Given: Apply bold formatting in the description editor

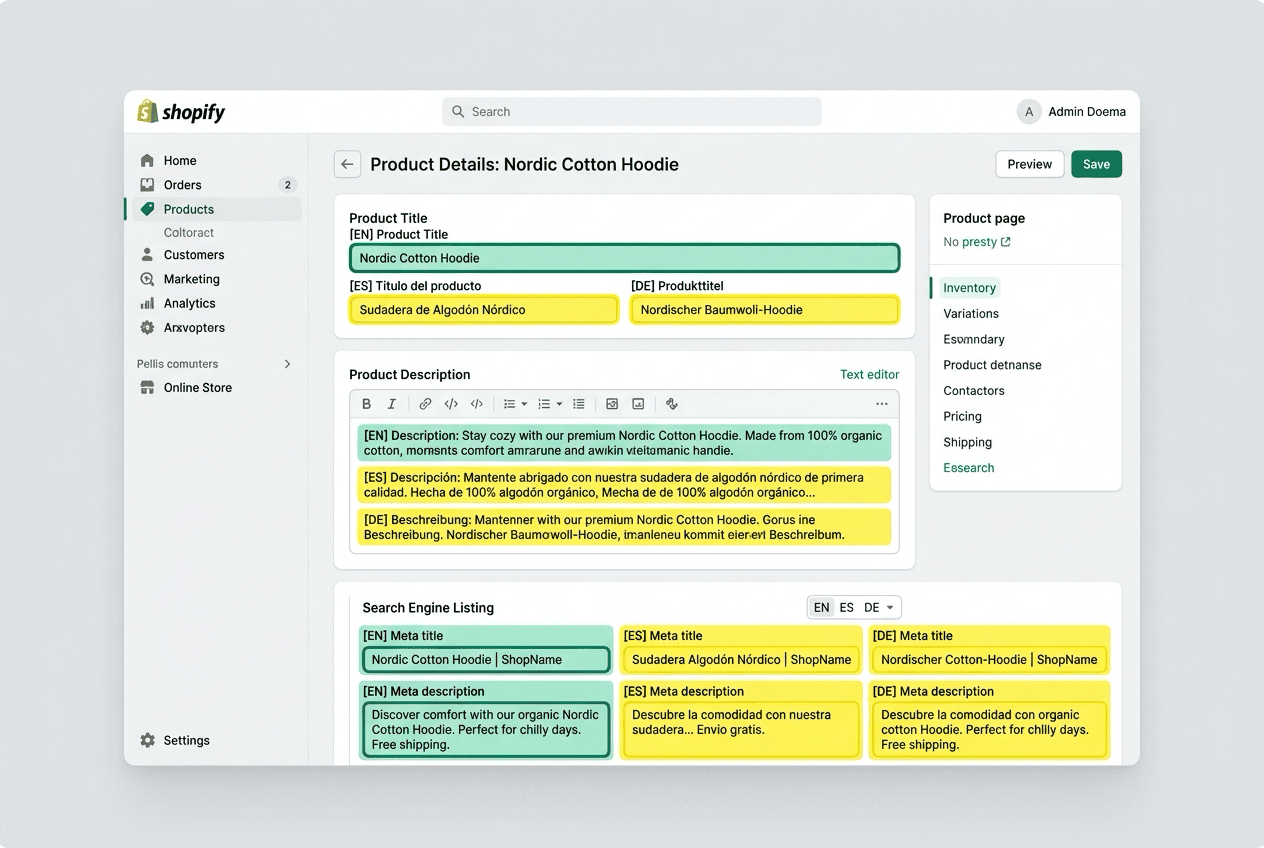Looking at the screenshot, I should tap(367, 404).
